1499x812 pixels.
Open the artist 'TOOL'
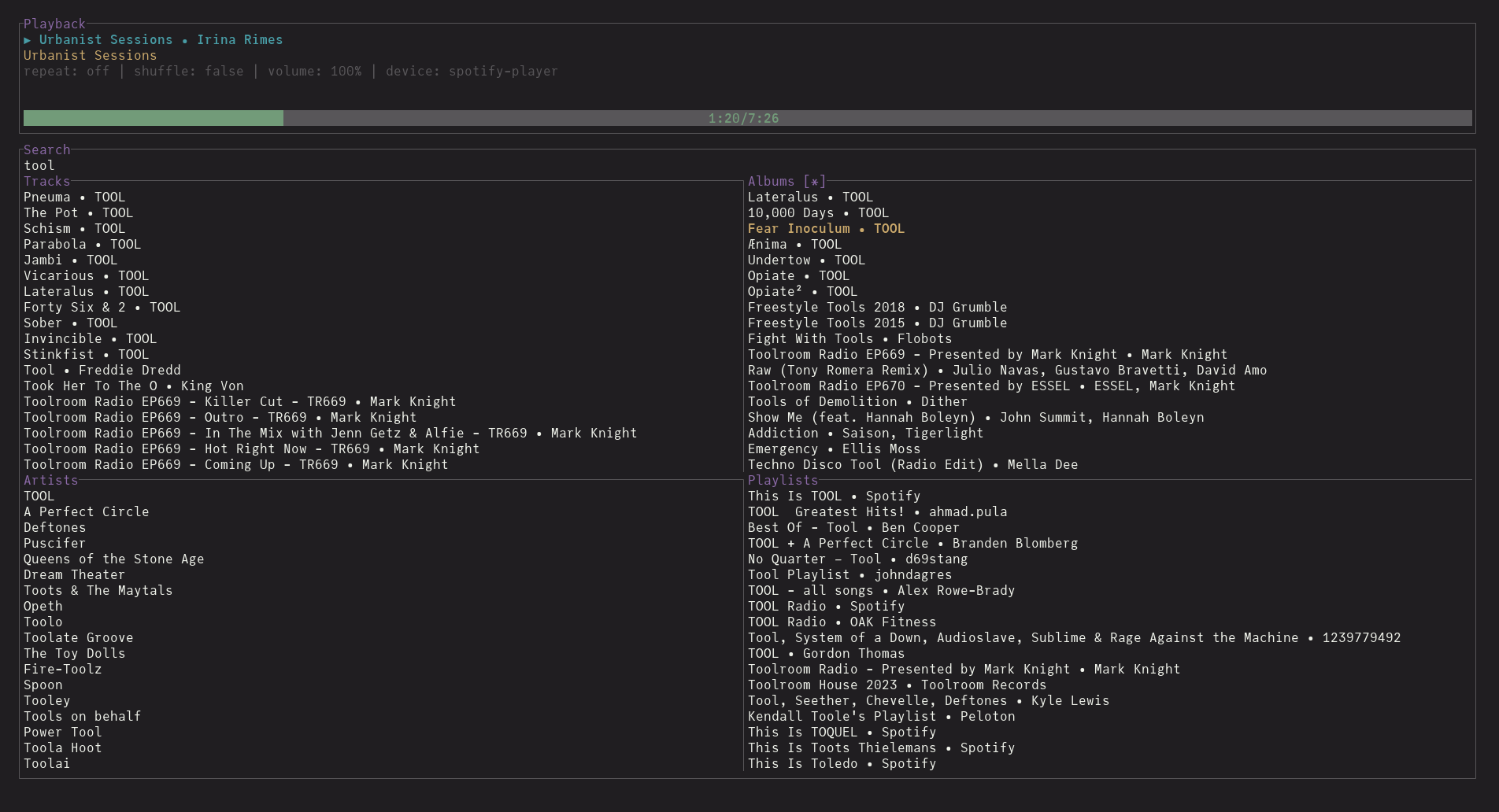[39, 496]
